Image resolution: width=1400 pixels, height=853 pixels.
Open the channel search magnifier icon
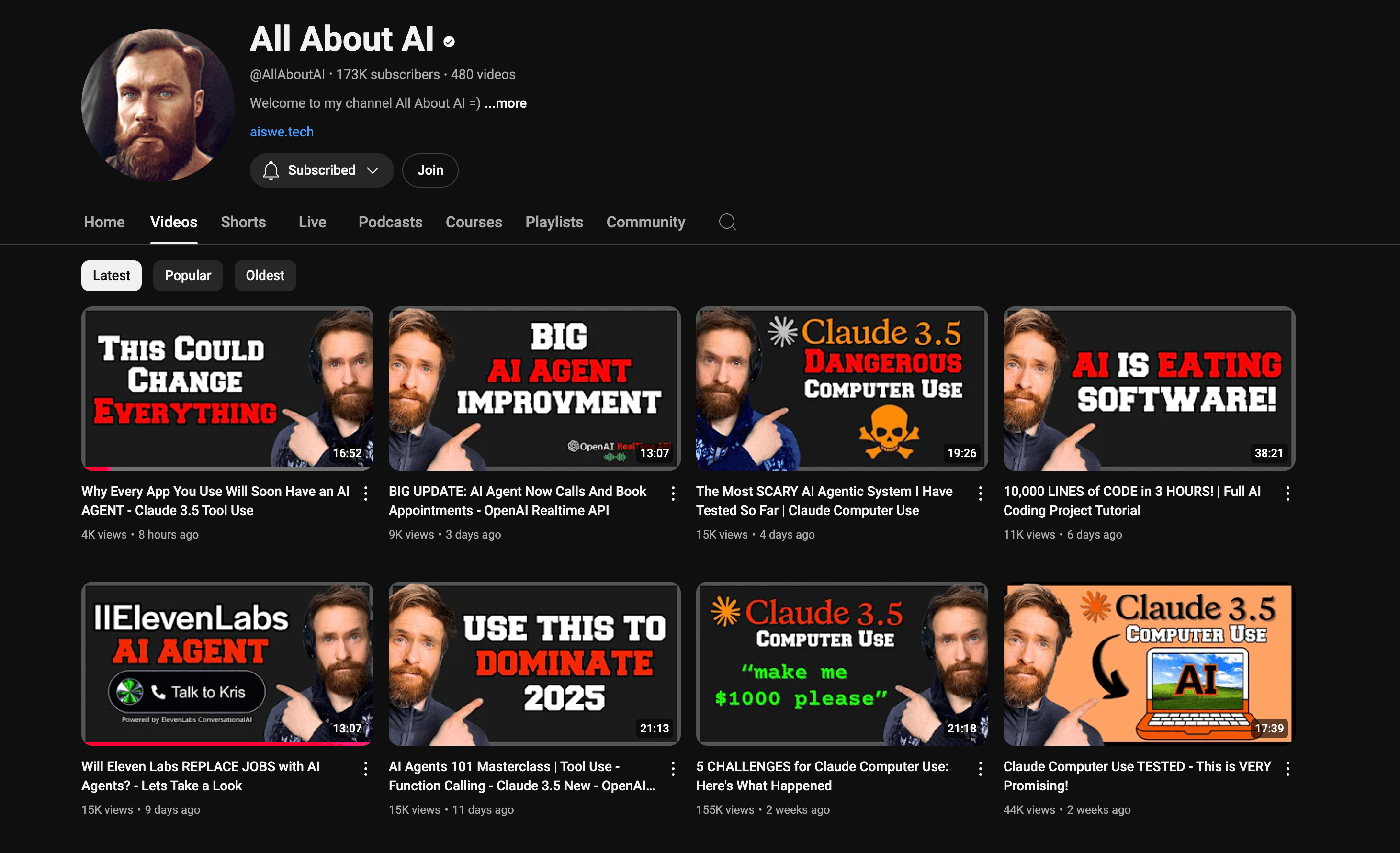click(x=727, y=222)
